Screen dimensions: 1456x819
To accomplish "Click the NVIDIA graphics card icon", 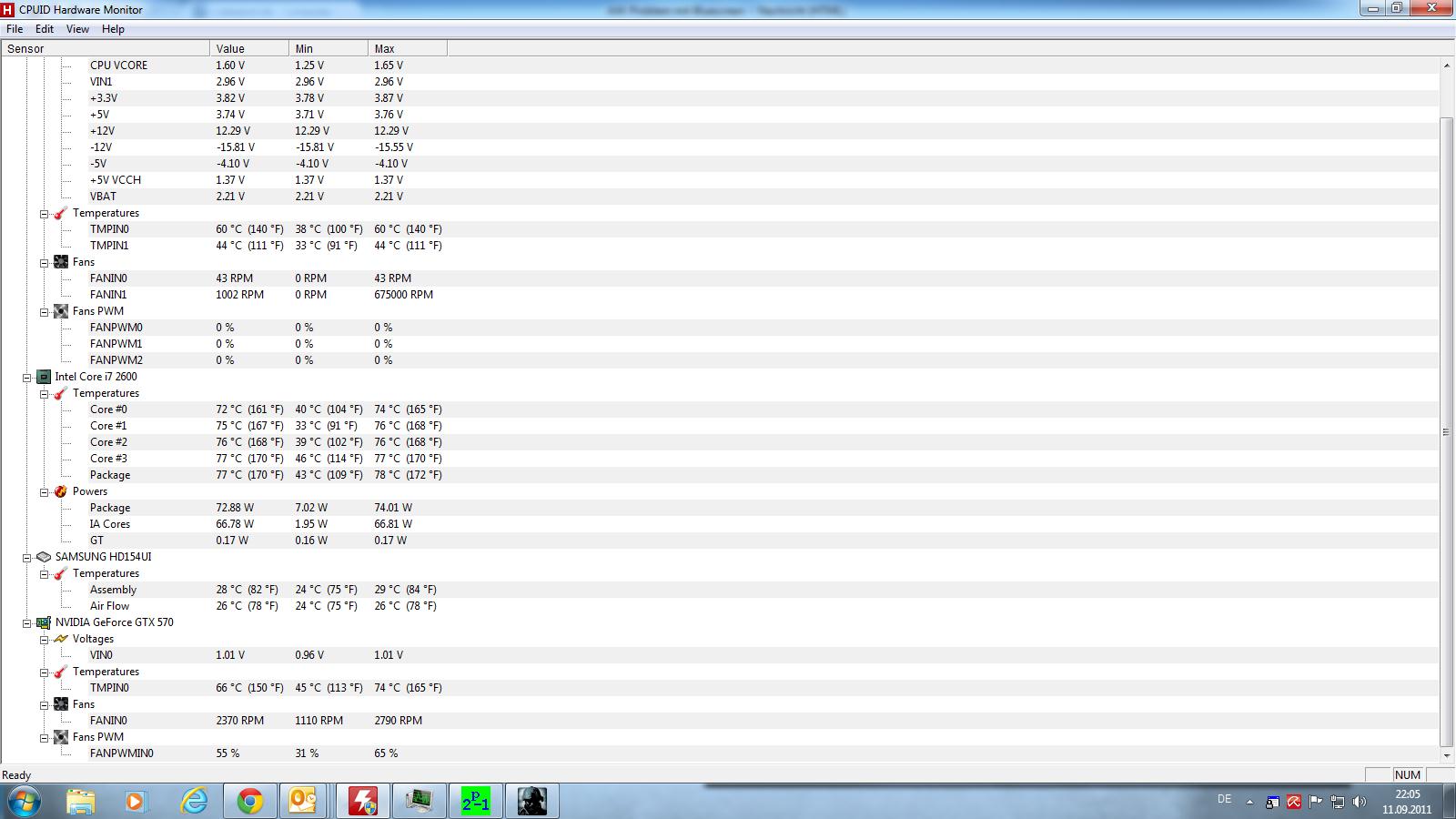I will pyautogui.click(x=43, y=622).
